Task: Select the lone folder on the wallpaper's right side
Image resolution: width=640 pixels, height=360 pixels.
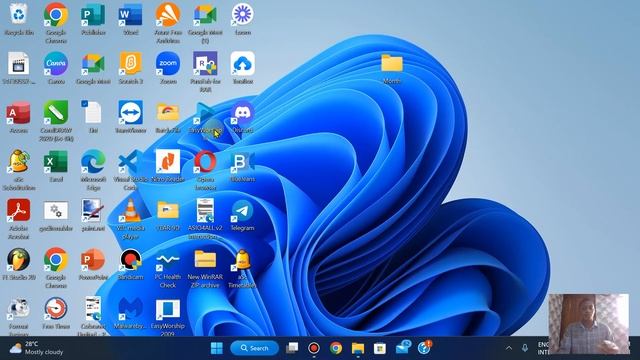Action: (392, 68)
